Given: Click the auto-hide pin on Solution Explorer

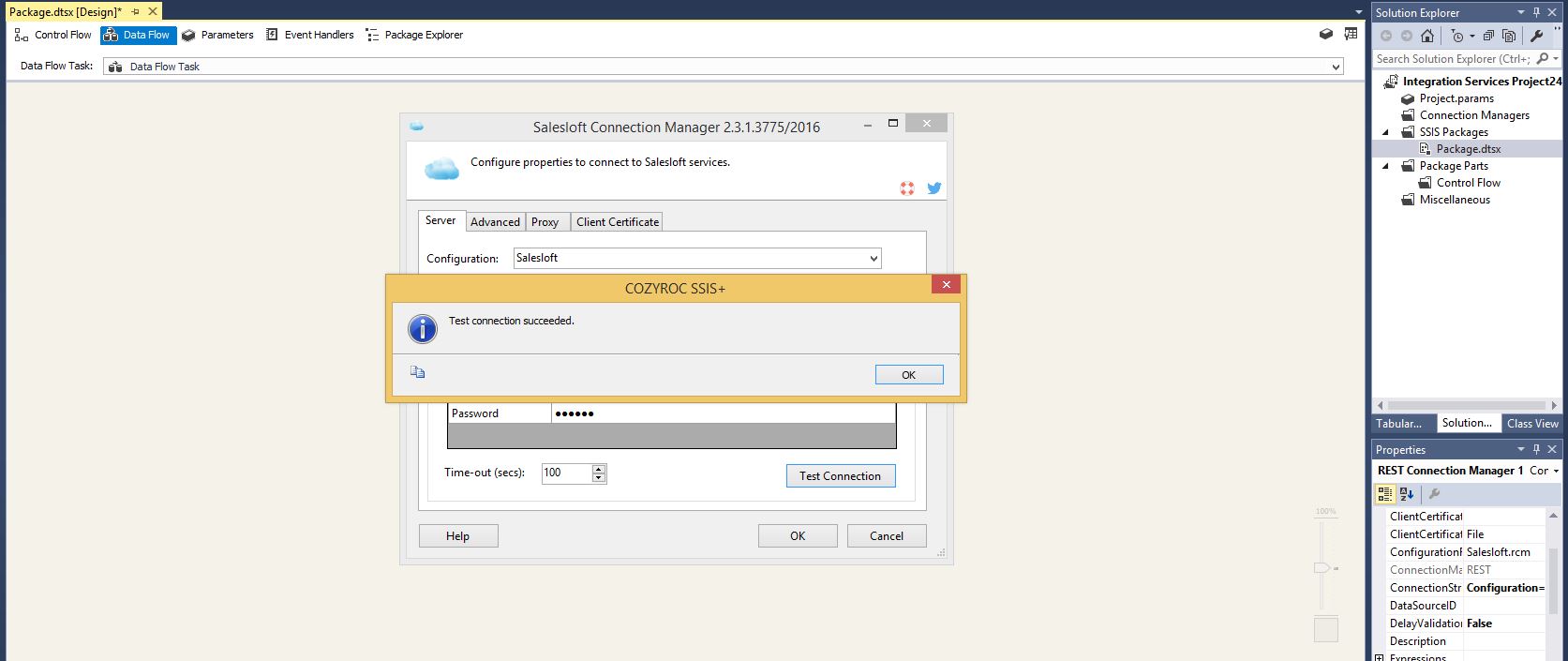Looking at the screenshot, I should coord(1537,12).
